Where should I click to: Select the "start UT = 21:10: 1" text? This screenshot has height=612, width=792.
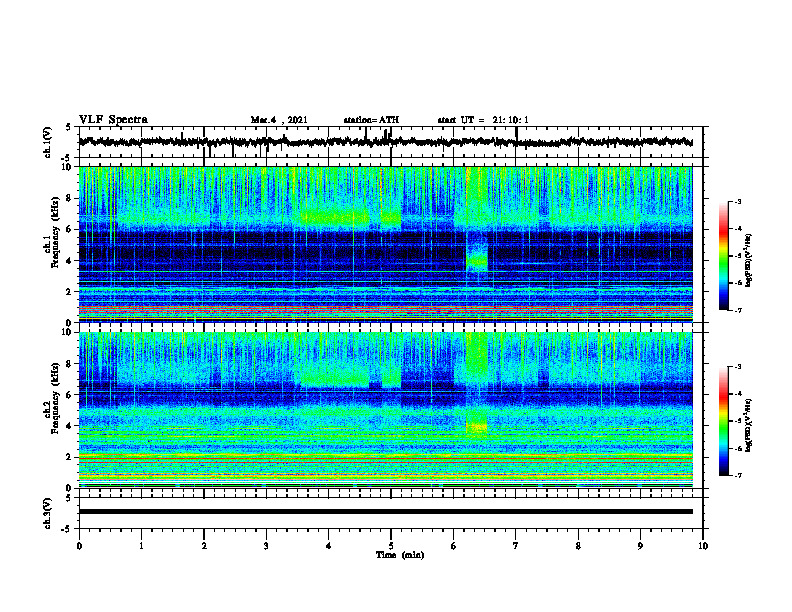tap(483, 120)
